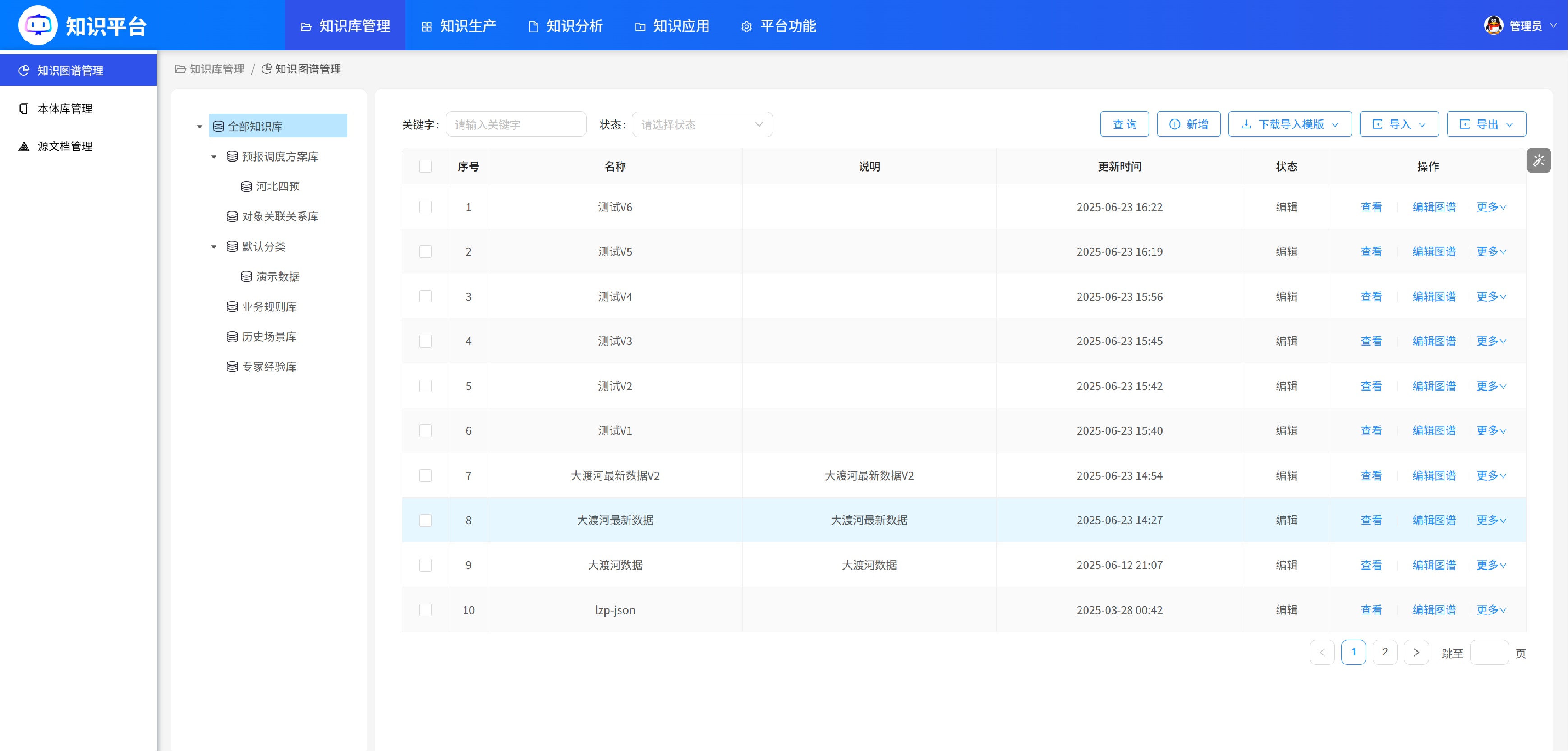Image resolution: width=1568 pixels, height=751 pixels.
Task: Open 本体库管理 in the sidebar
Action: (78, 108)
